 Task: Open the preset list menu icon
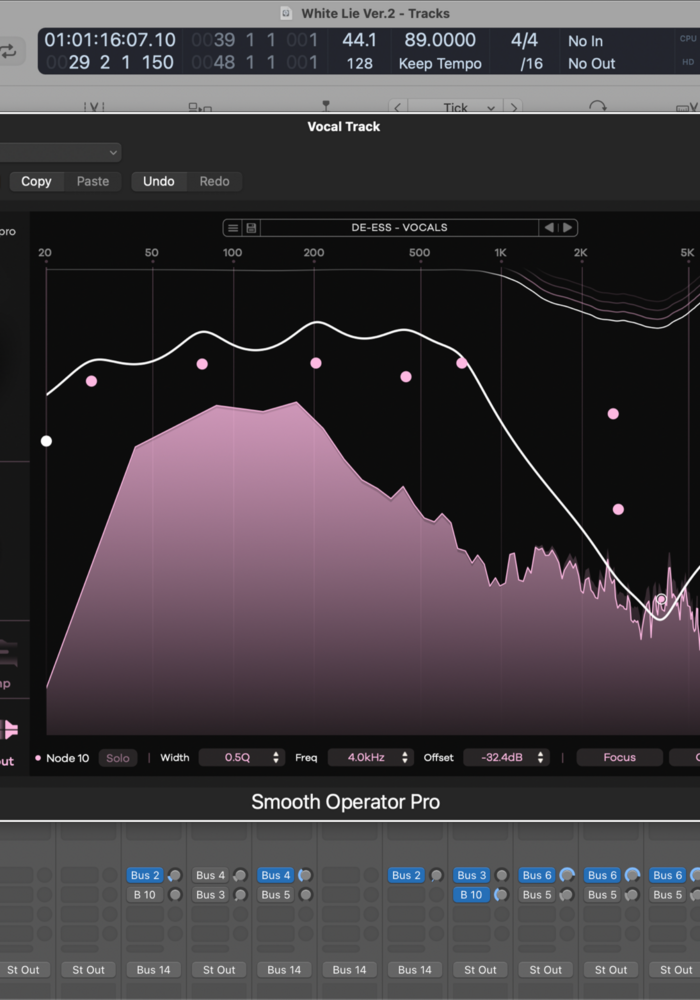click(233, 228)
